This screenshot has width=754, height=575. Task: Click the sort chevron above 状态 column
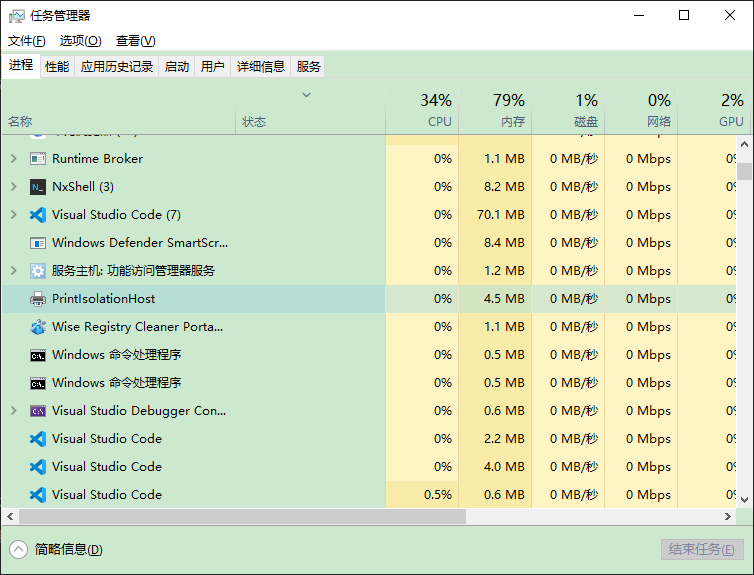coord(306,95)
